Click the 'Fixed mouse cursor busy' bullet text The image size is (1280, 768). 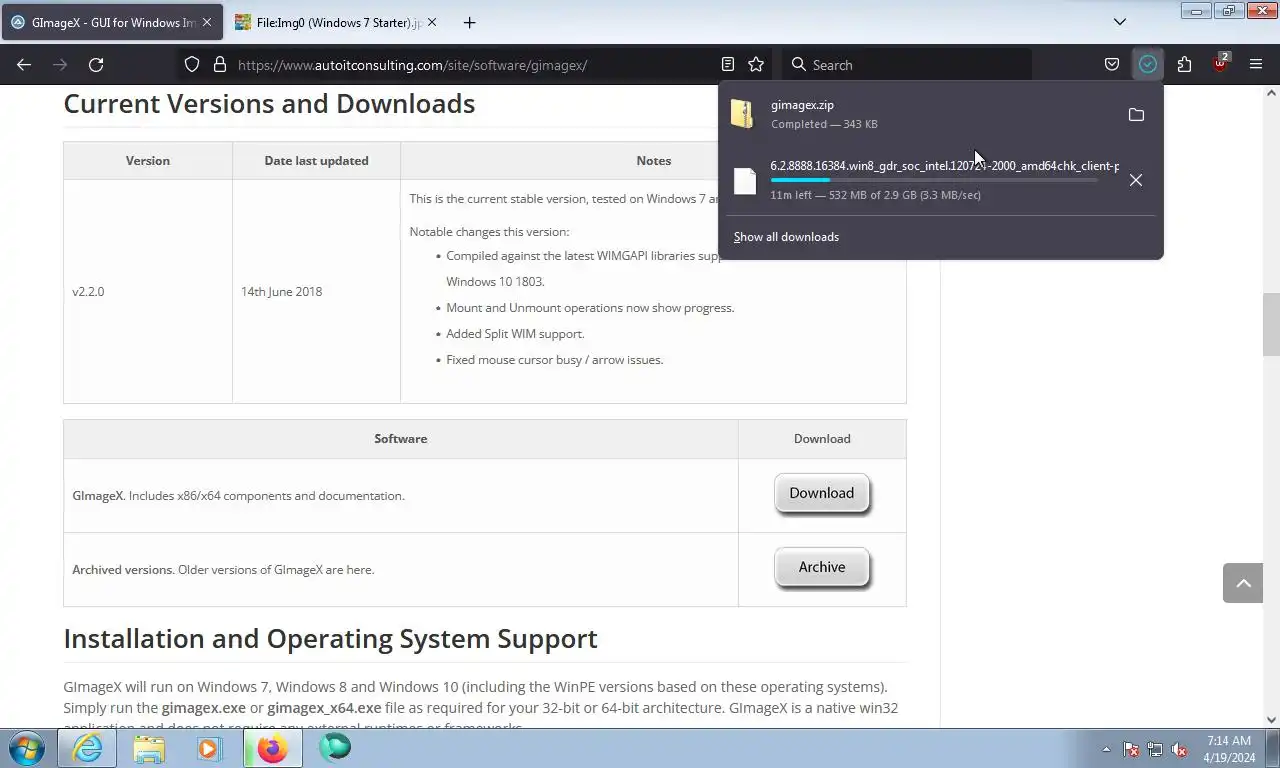click(x=555, y=360)
